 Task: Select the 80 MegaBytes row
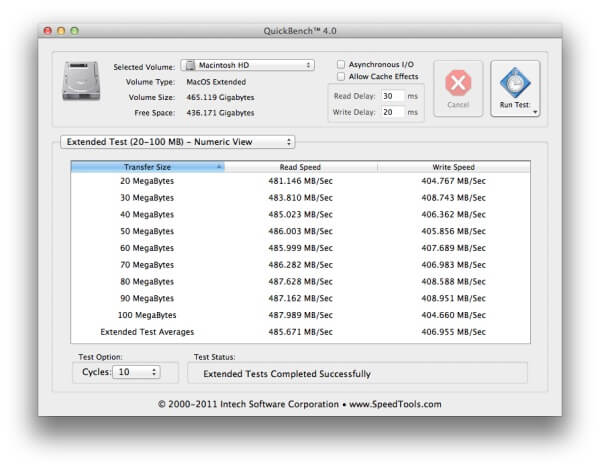tap(300, 282)
